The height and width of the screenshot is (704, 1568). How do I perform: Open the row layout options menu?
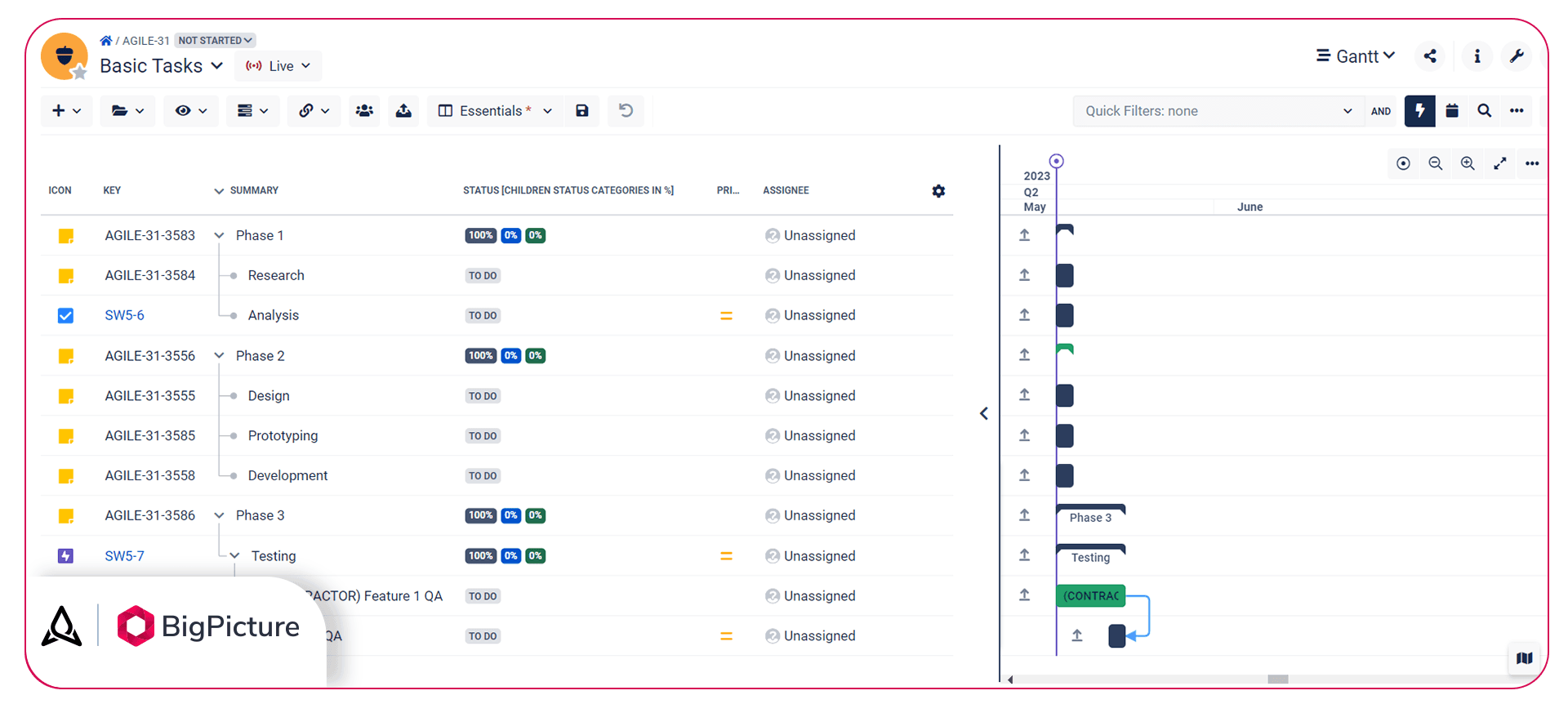(252, 111)
